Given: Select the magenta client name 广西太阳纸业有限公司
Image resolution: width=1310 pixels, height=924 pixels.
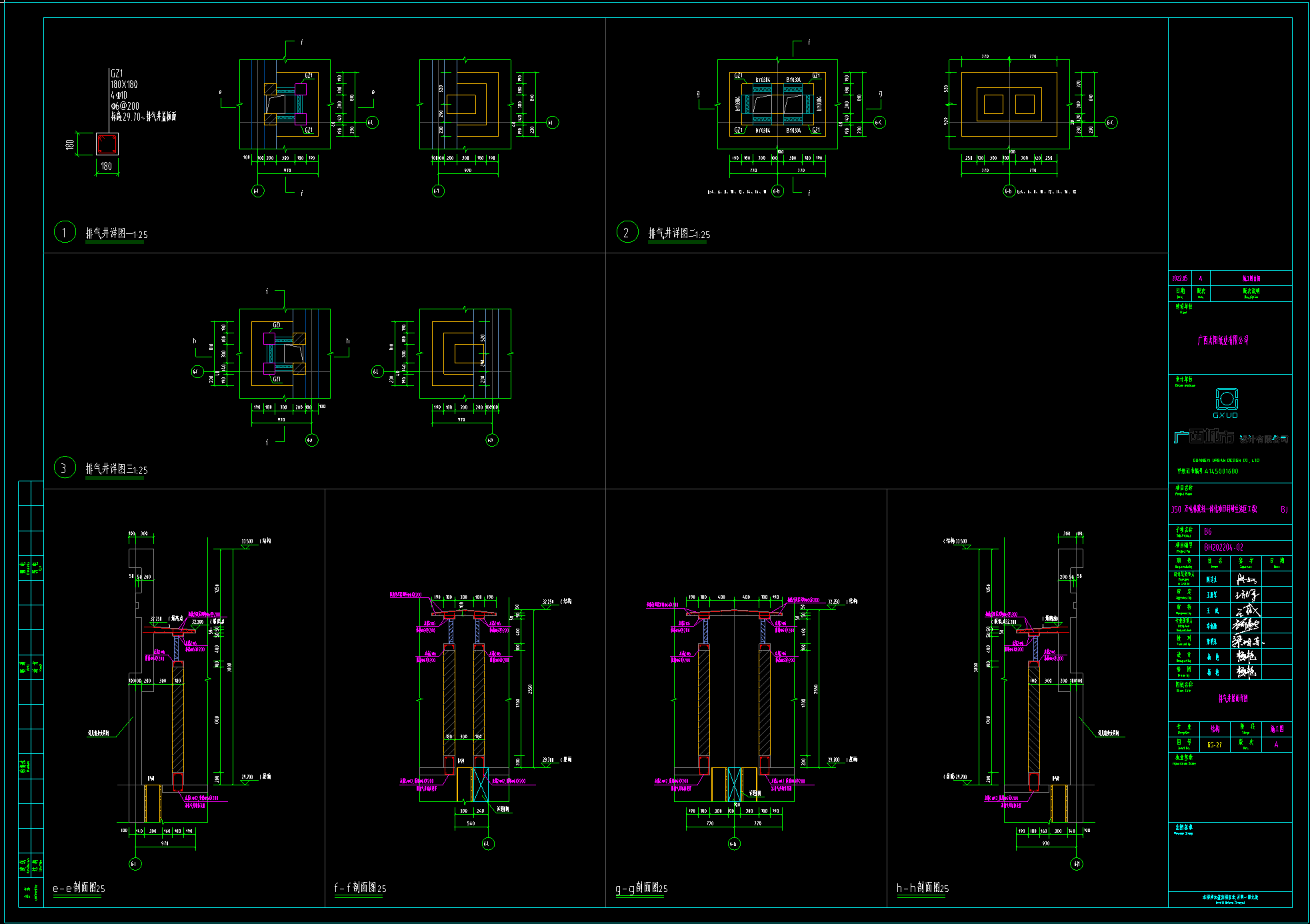Looking at the screenshot, I should tap(1223, 340).
